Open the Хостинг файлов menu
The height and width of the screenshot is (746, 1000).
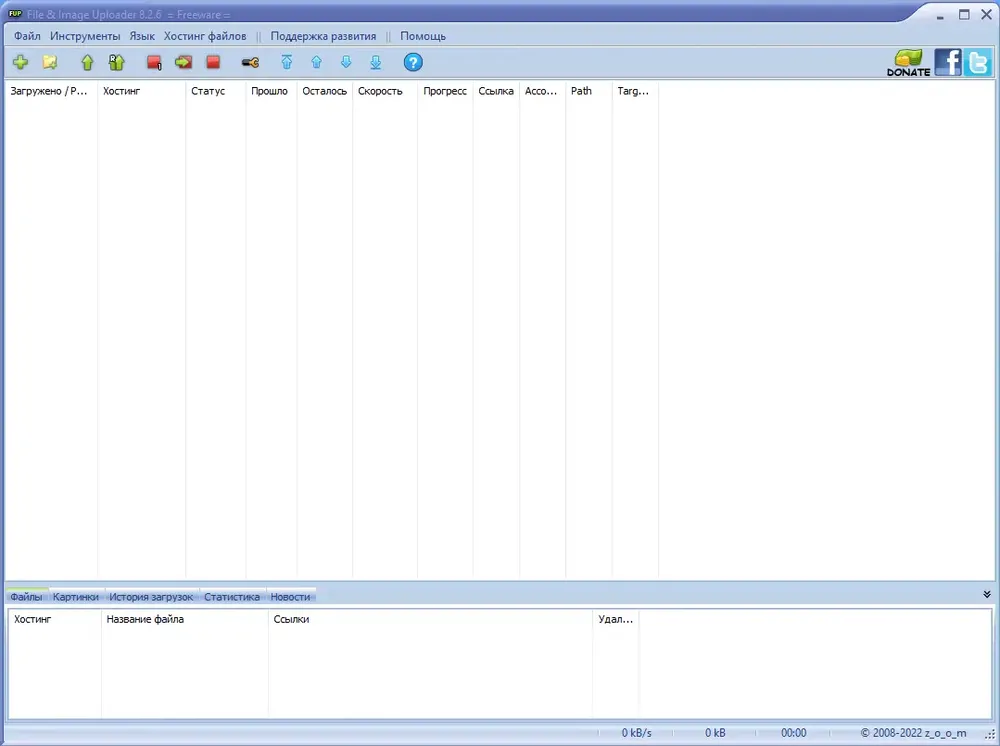(205, 36)
